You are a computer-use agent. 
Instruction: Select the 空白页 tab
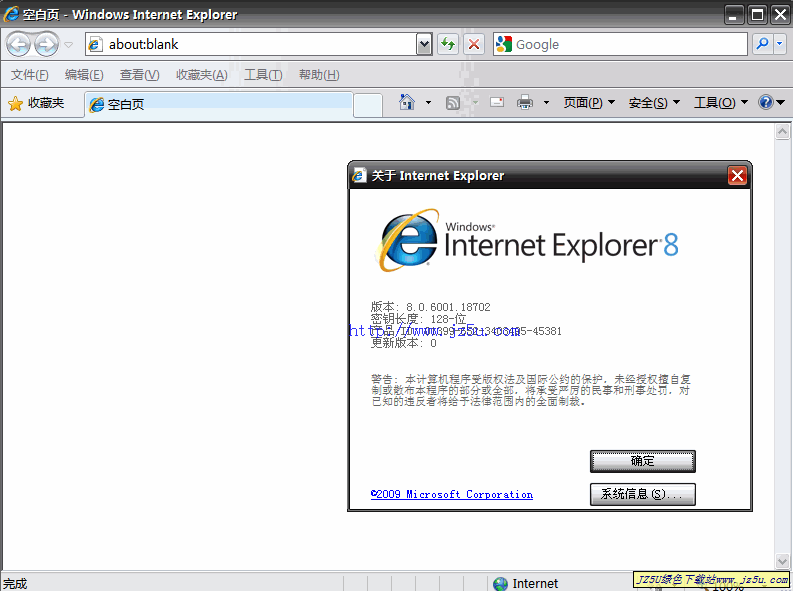click(218, 104)
